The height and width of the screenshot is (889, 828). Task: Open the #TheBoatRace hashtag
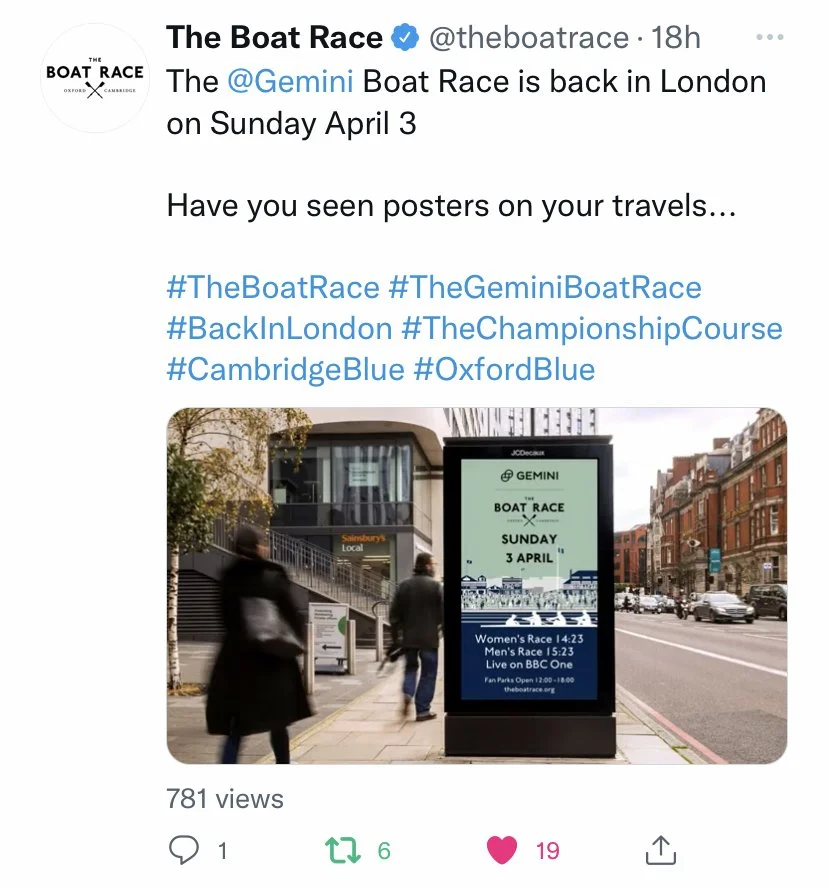coord(273,287)
